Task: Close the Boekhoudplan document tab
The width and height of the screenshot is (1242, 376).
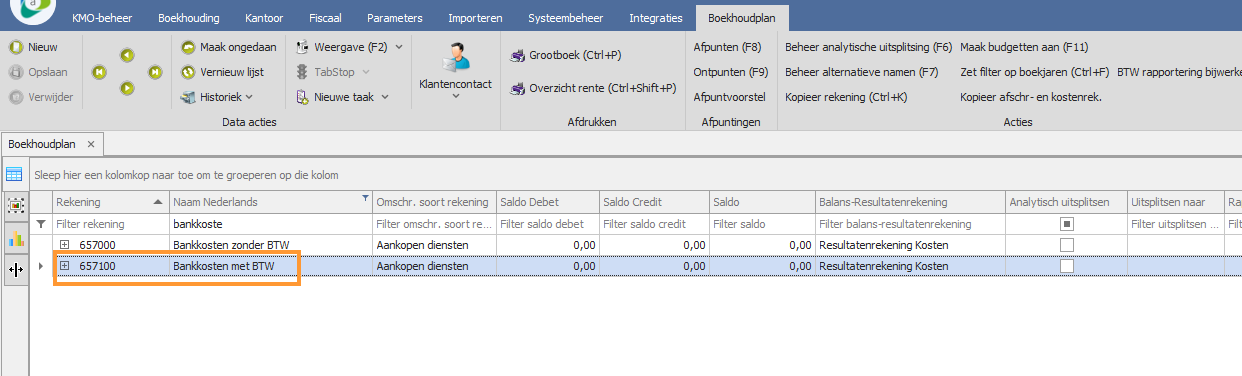Action: (x=90, y=144)
